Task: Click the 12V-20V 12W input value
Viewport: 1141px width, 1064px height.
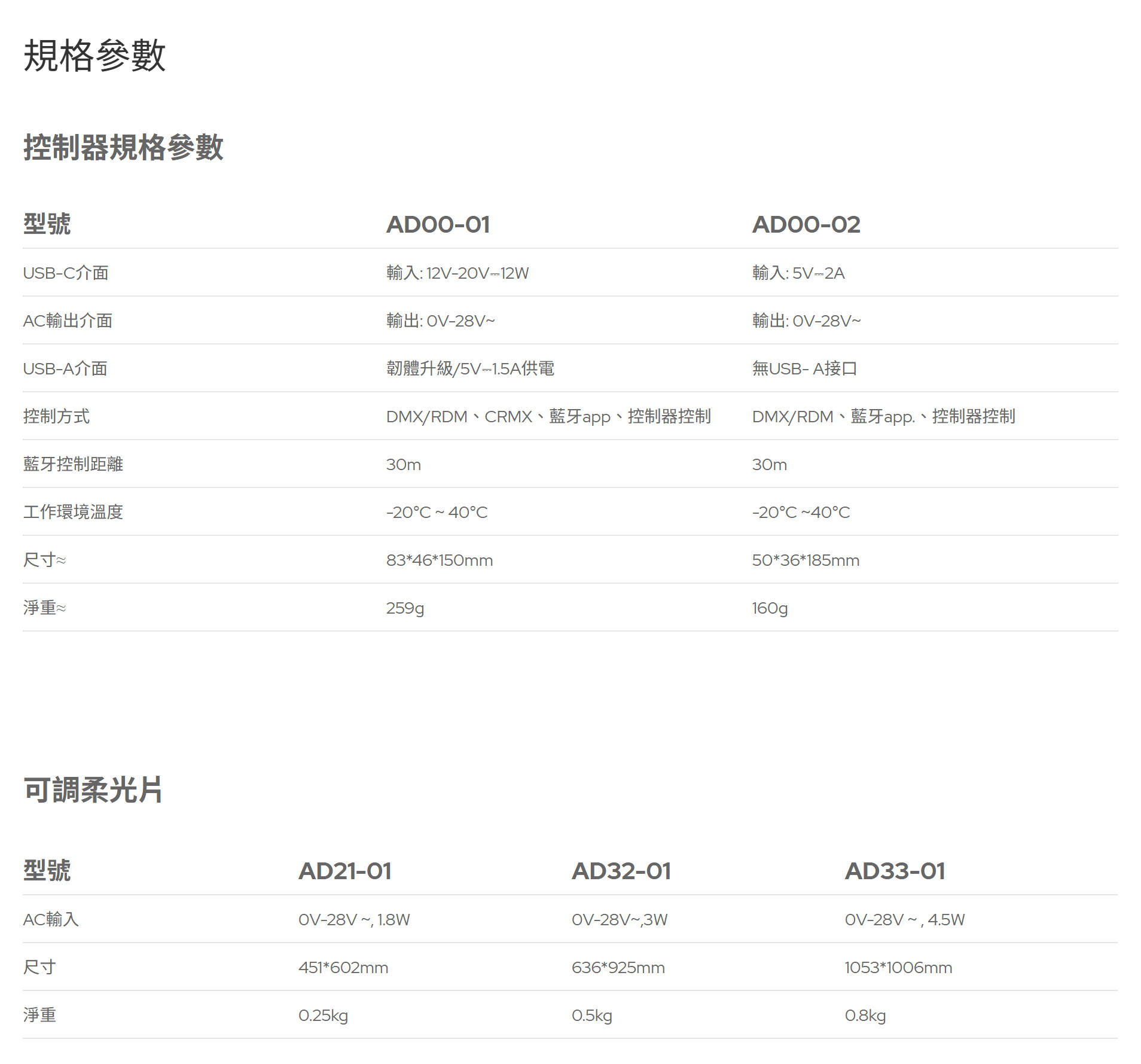Action: click(x=457, y=273)
